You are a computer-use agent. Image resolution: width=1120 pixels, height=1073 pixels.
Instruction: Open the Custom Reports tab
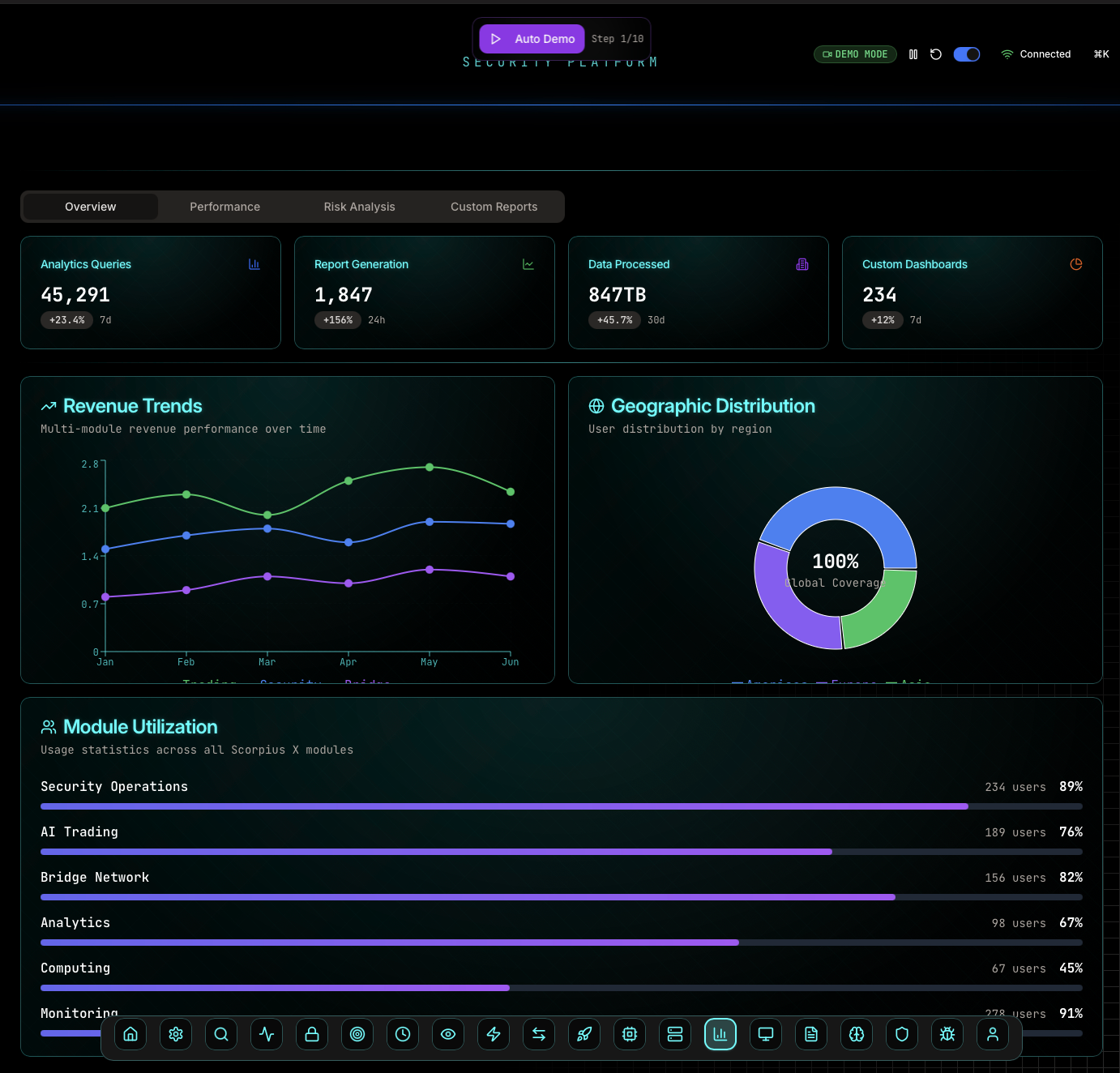(494, 207)
